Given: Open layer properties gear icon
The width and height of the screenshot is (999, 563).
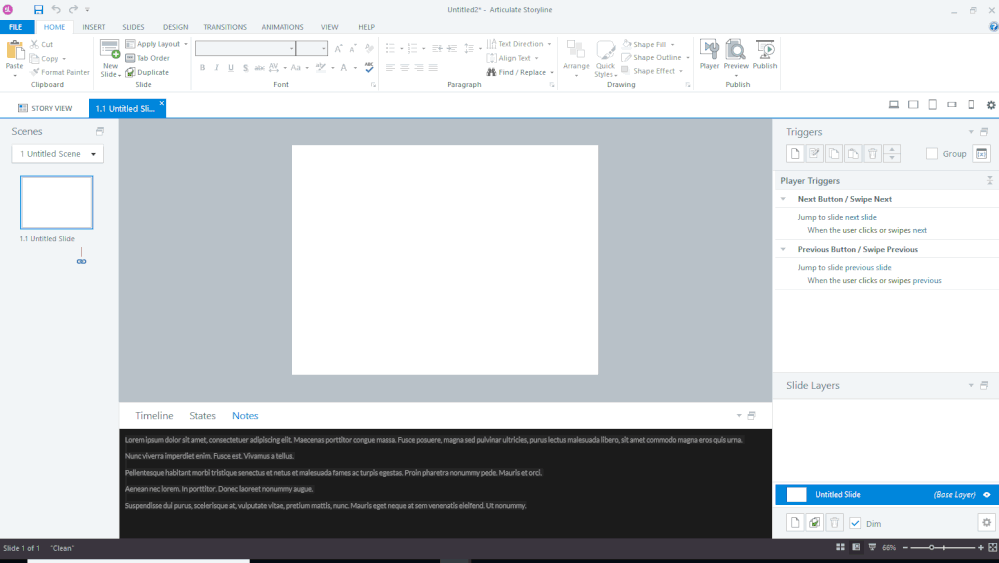Looking at the screenshot, I should coord(986,522).
